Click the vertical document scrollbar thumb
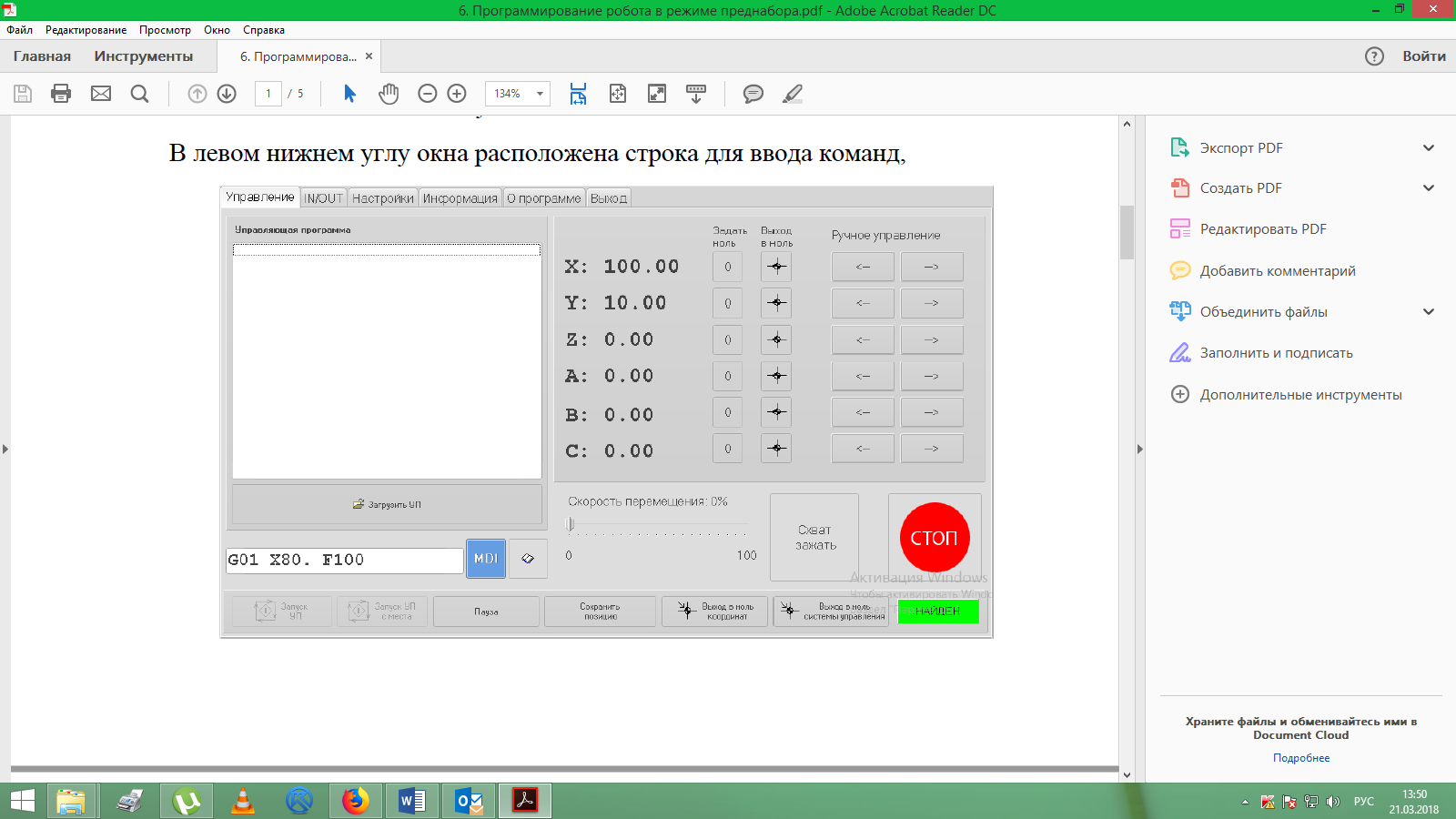The height and width of the screenshot is (819, 1456). tap(1127, 232)
